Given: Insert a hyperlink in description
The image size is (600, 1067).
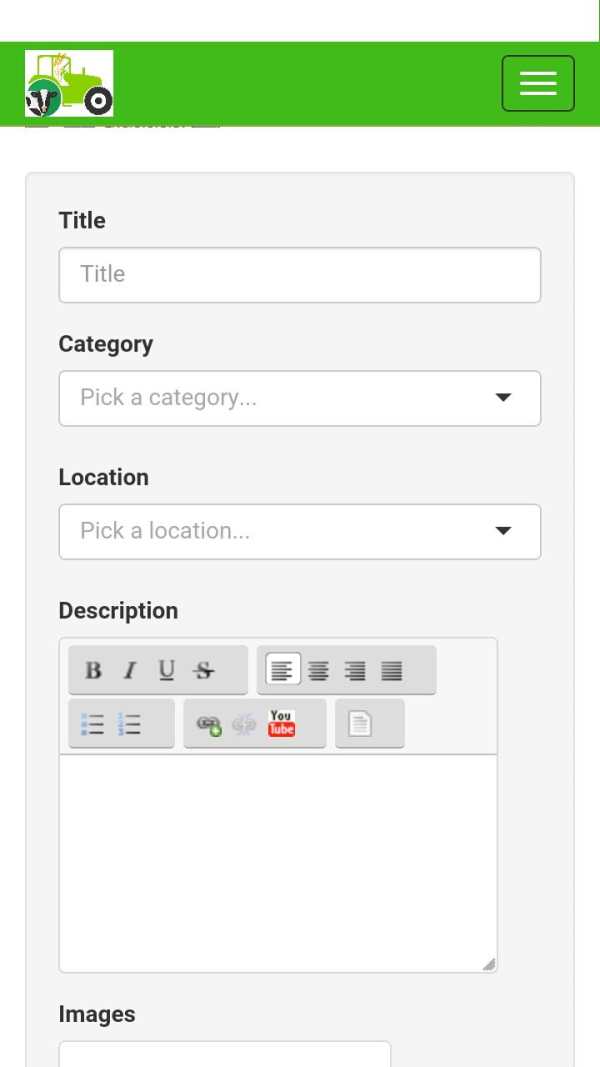Looking at the screenshot, I should 209,725.
